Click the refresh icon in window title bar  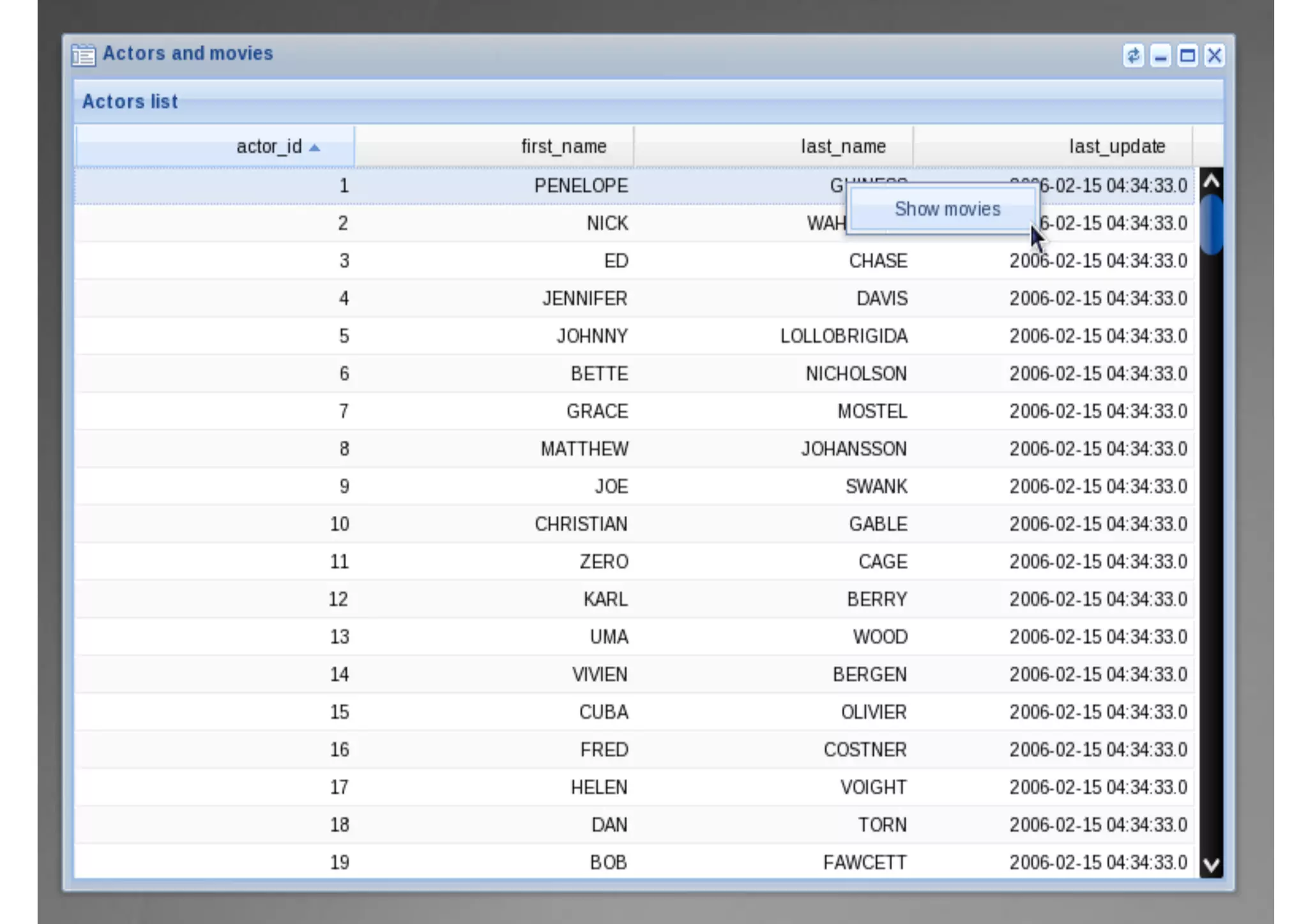[1133, 56]
